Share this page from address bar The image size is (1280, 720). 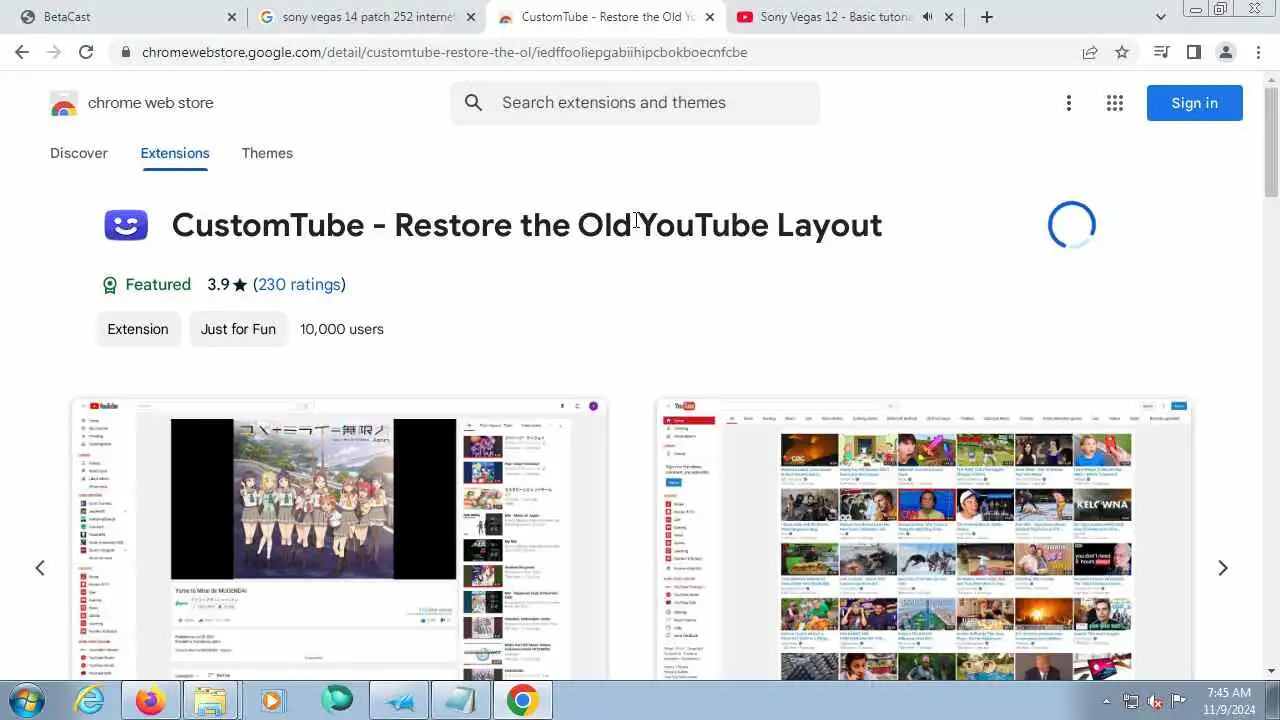coord(1090,52)
